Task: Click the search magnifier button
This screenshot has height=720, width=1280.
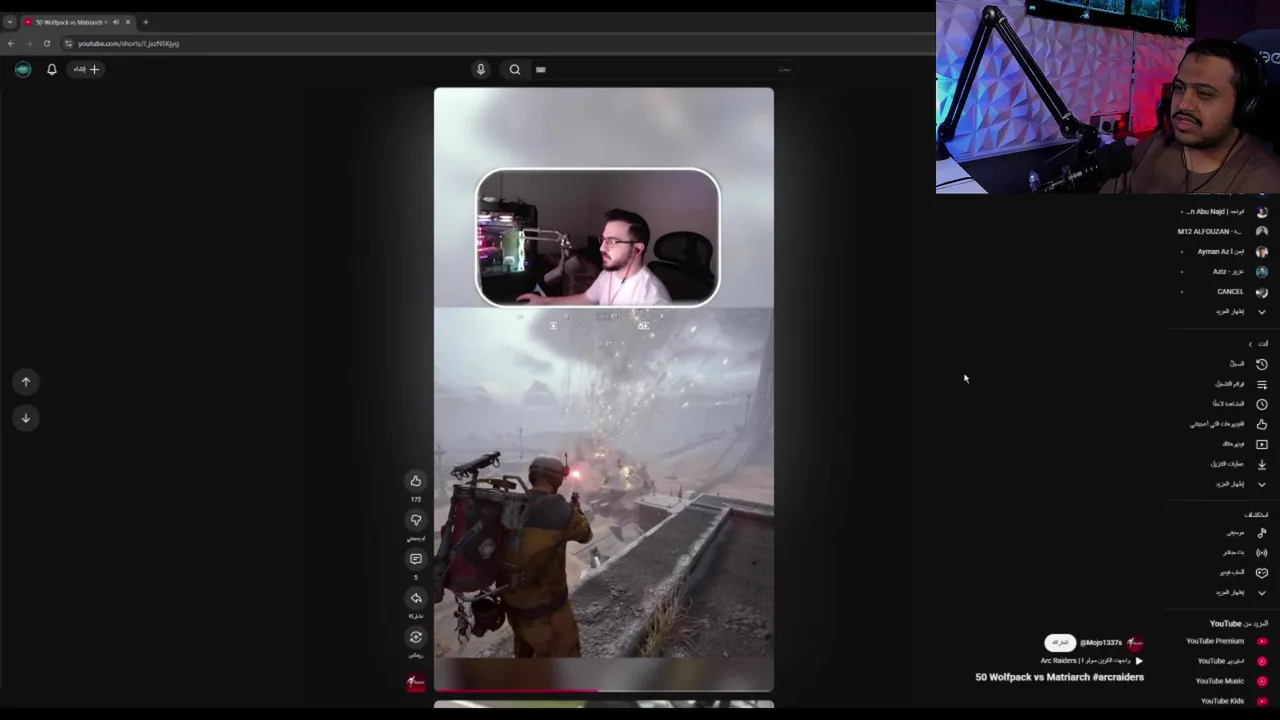Action: click(x=515, y=69)
